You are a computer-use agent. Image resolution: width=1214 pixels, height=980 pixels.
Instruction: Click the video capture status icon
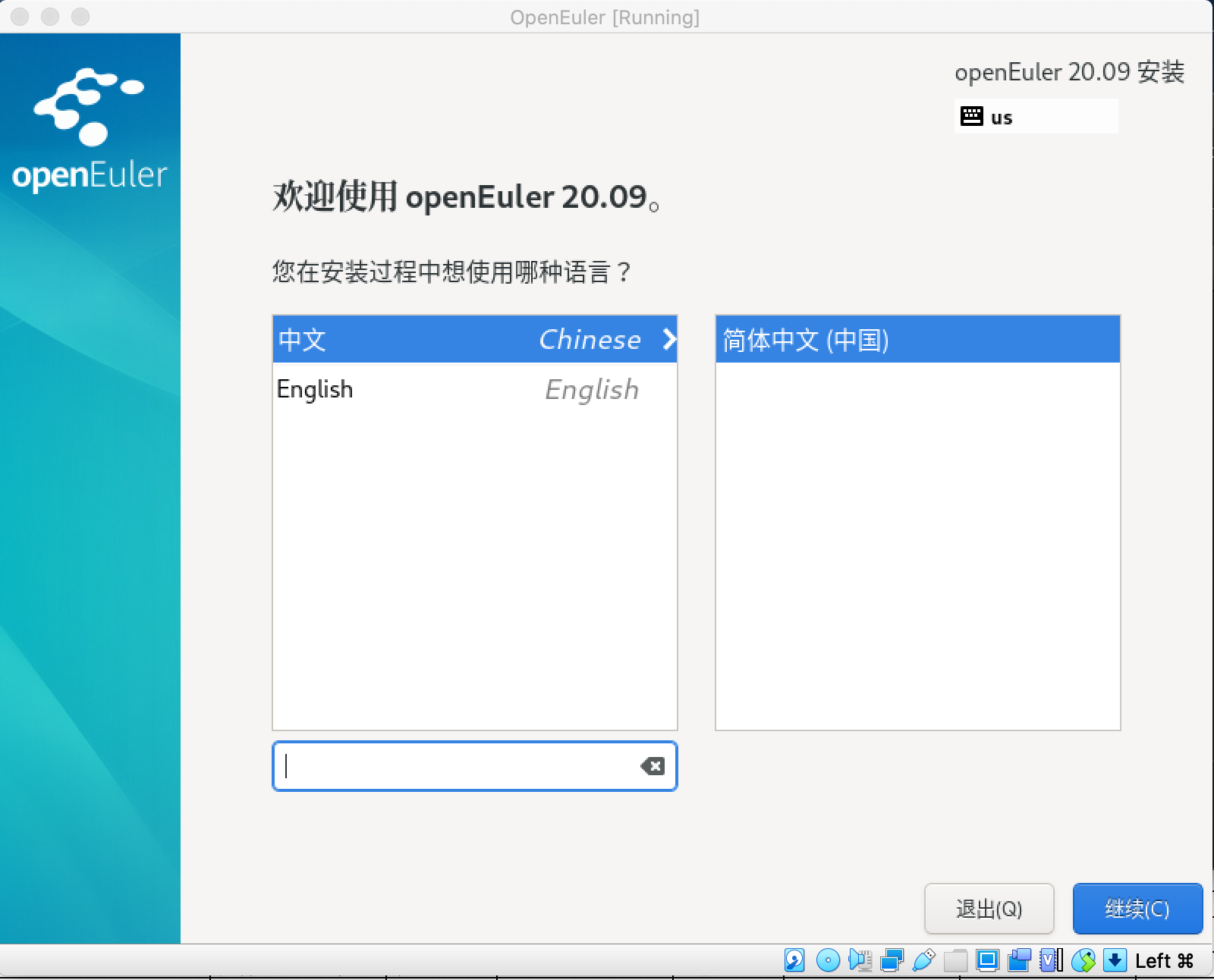tap(1019, 960)
